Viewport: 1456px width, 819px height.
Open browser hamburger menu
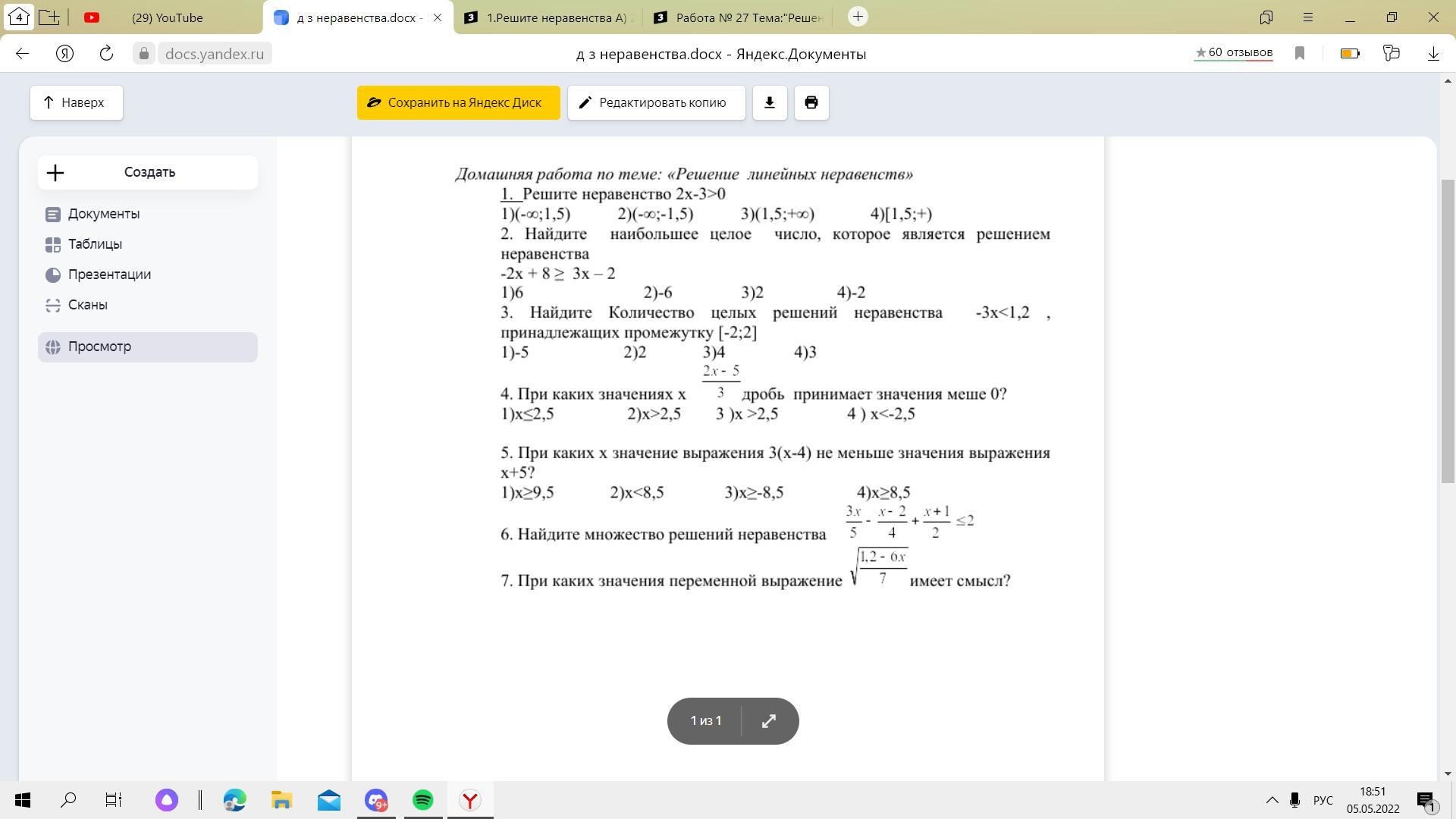point(1307,17)
